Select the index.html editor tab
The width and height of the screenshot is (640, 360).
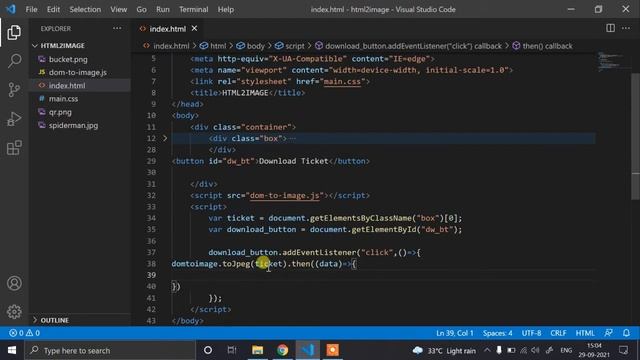(x=167, y=29)
